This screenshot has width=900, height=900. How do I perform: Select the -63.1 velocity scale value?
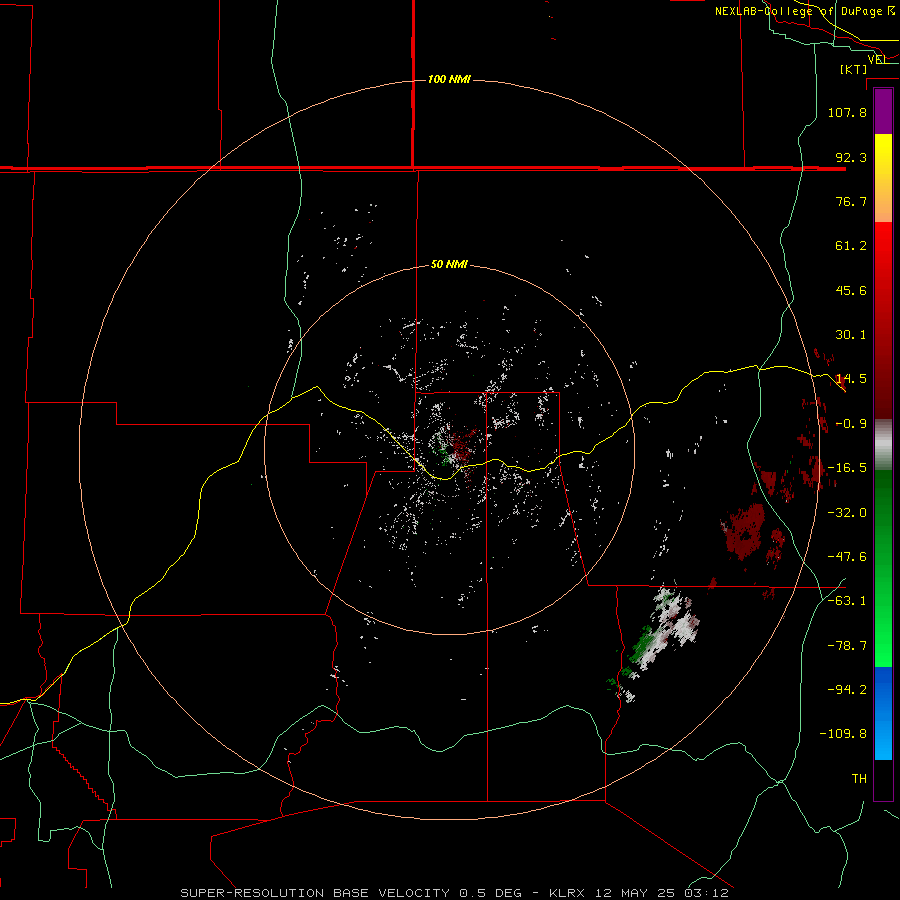pos(847,601)
